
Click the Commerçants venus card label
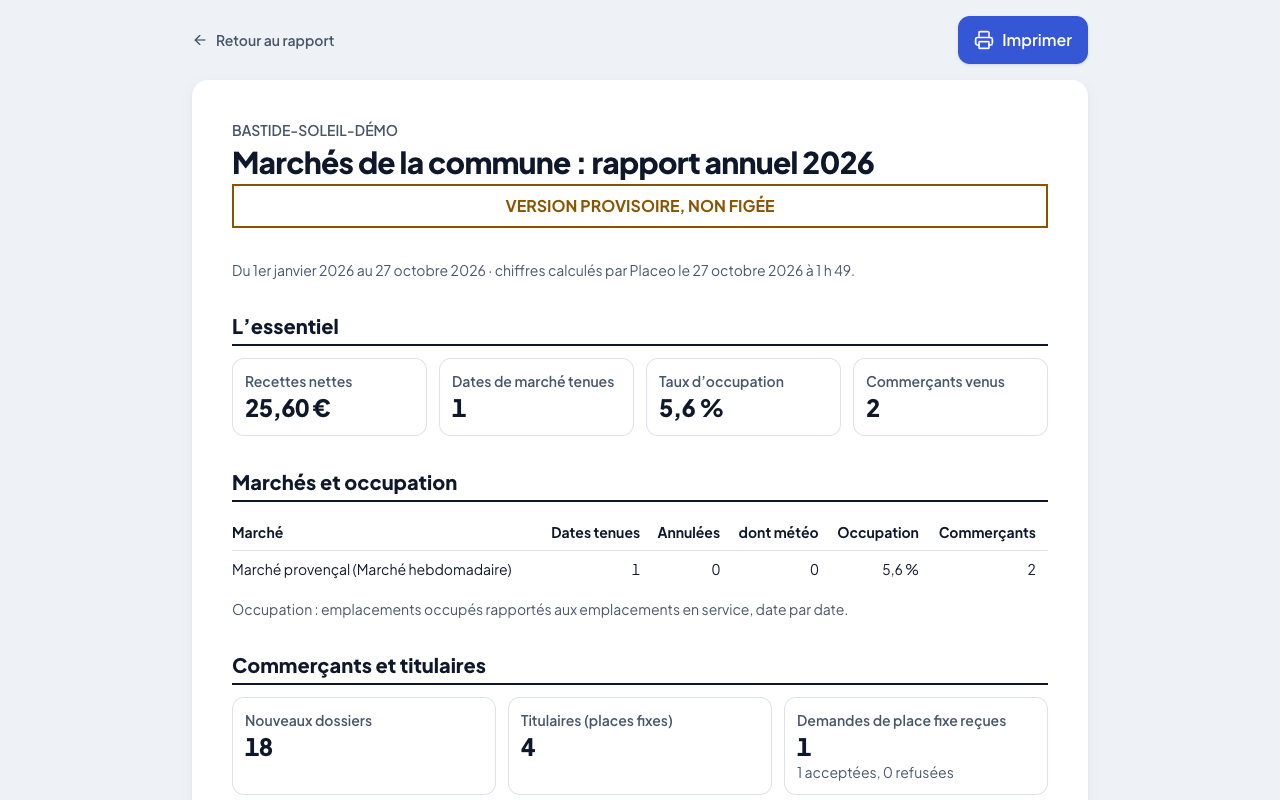click(935, 381)
